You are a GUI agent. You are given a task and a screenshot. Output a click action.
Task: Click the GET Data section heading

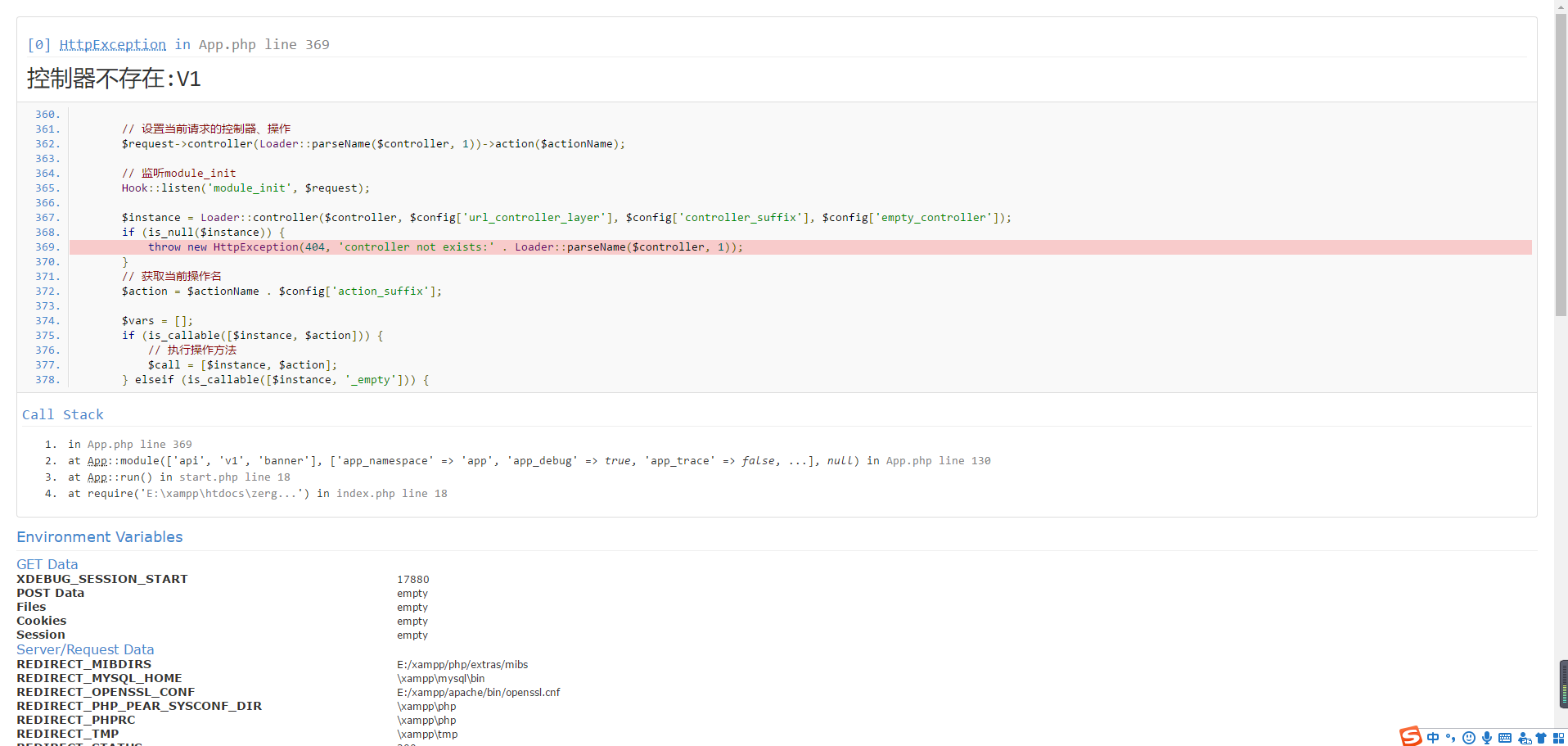click(47, 564)
